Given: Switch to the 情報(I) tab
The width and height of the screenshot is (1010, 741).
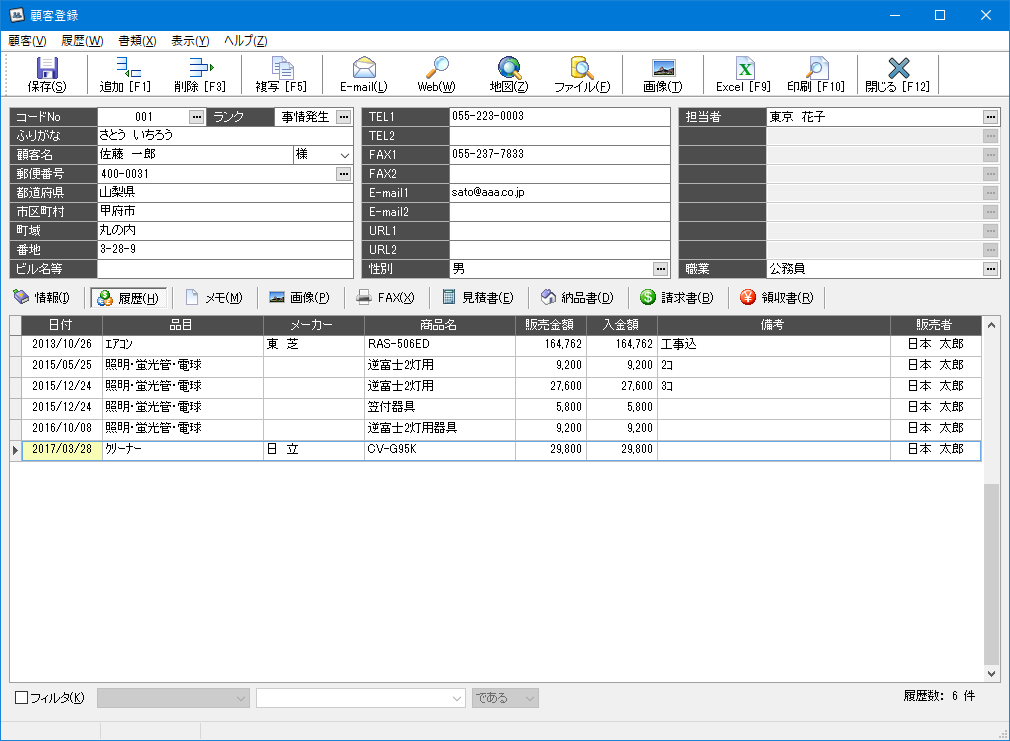Looking at the screenshot, I should pyautogui.click(x=41, y=297).
